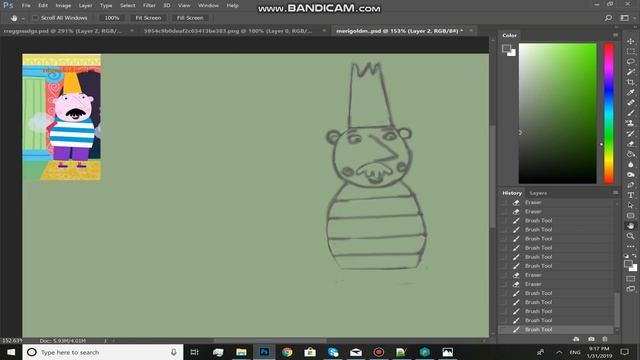Select the Lasso tool
640x360 pixels.
pos(631,62)
